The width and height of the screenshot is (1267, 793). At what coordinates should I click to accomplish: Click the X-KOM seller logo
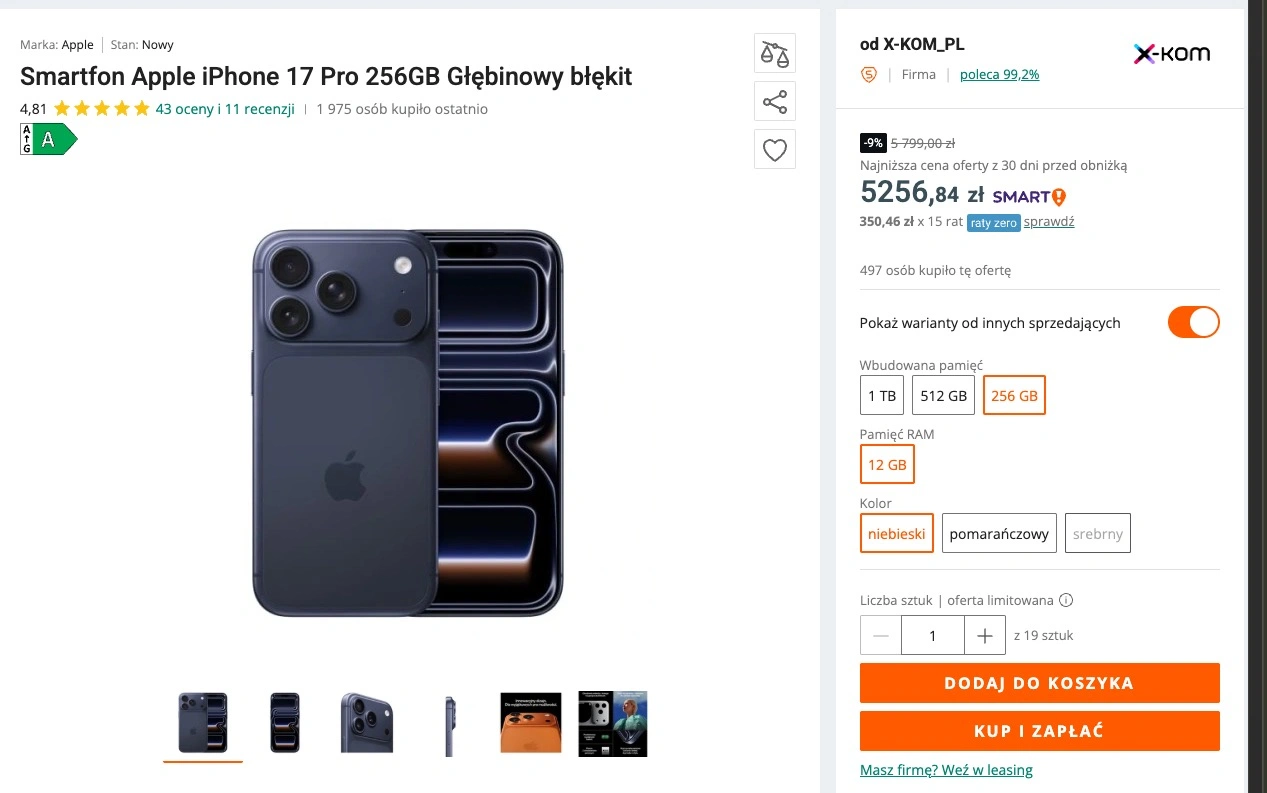pyautogui.click(x=1171, y=54)
